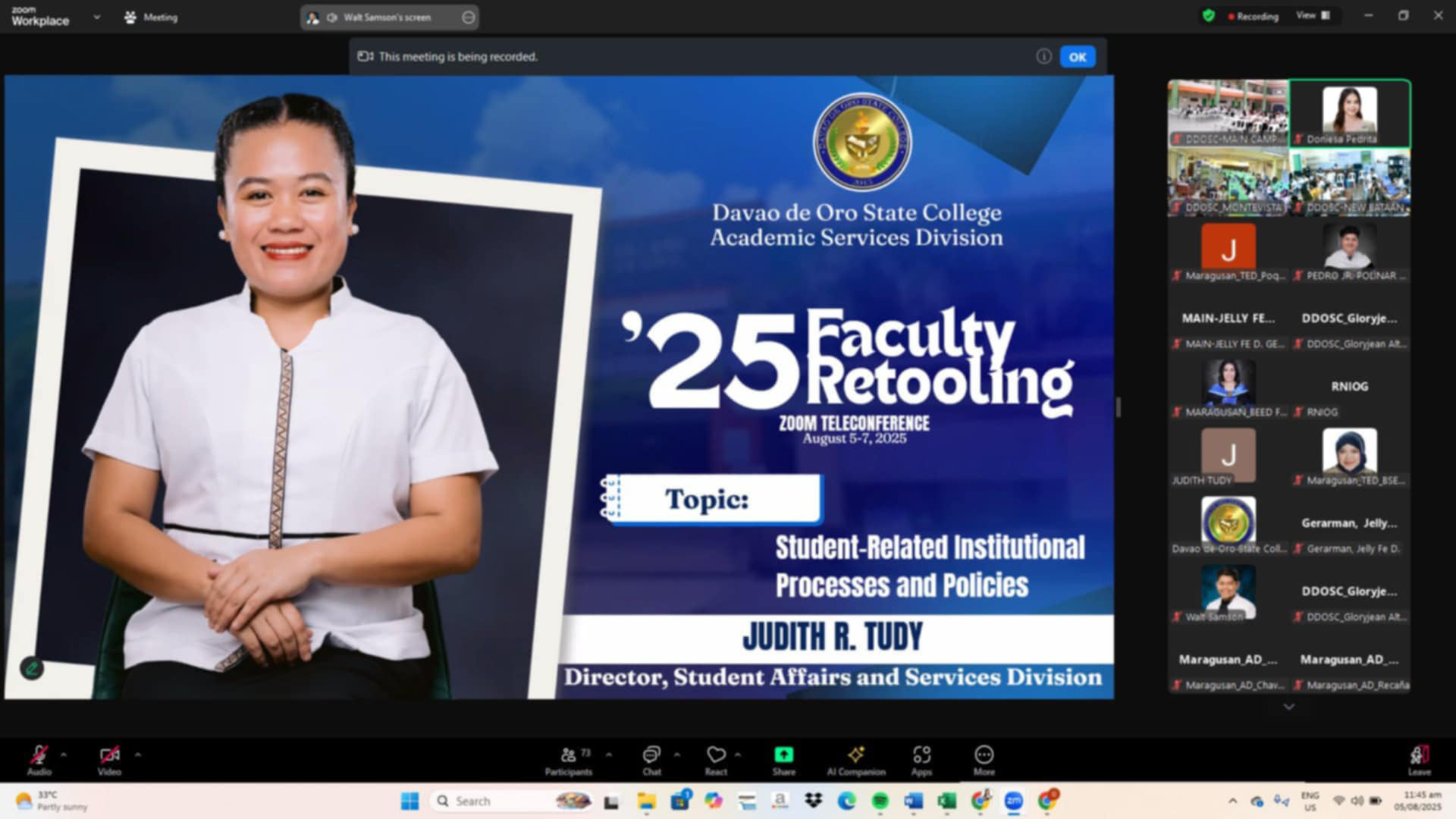Open the Participants panel icon

point(568,755)
